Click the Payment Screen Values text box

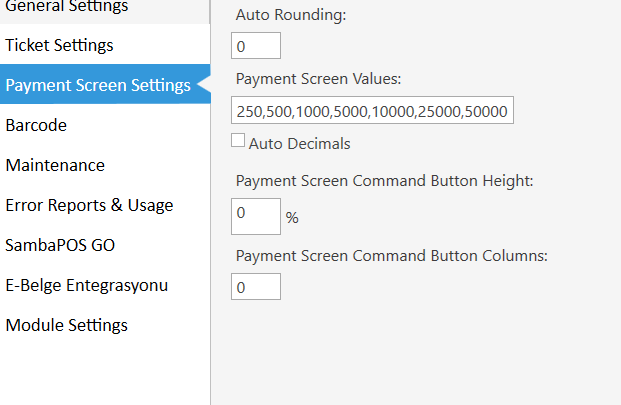click(372, 110)
